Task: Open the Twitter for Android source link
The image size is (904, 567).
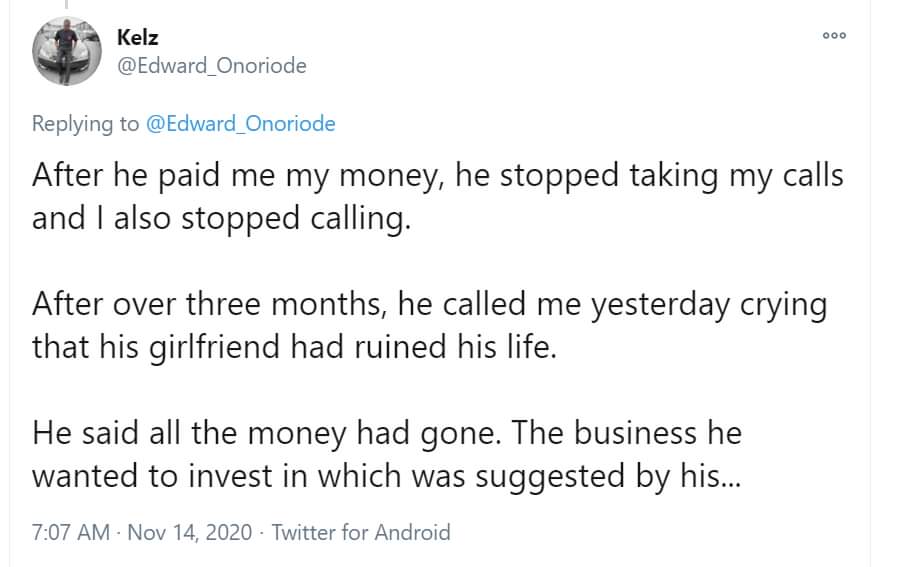Action: [361, 532]
